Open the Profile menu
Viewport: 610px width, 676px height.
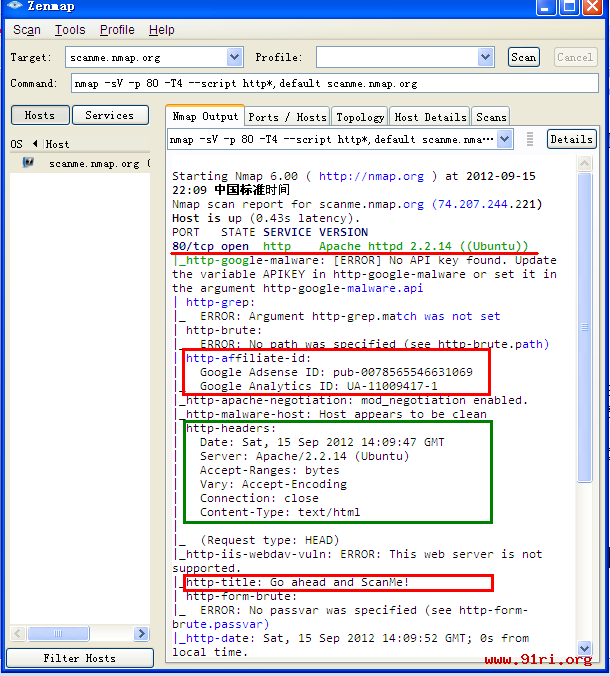tap(117, 30)
